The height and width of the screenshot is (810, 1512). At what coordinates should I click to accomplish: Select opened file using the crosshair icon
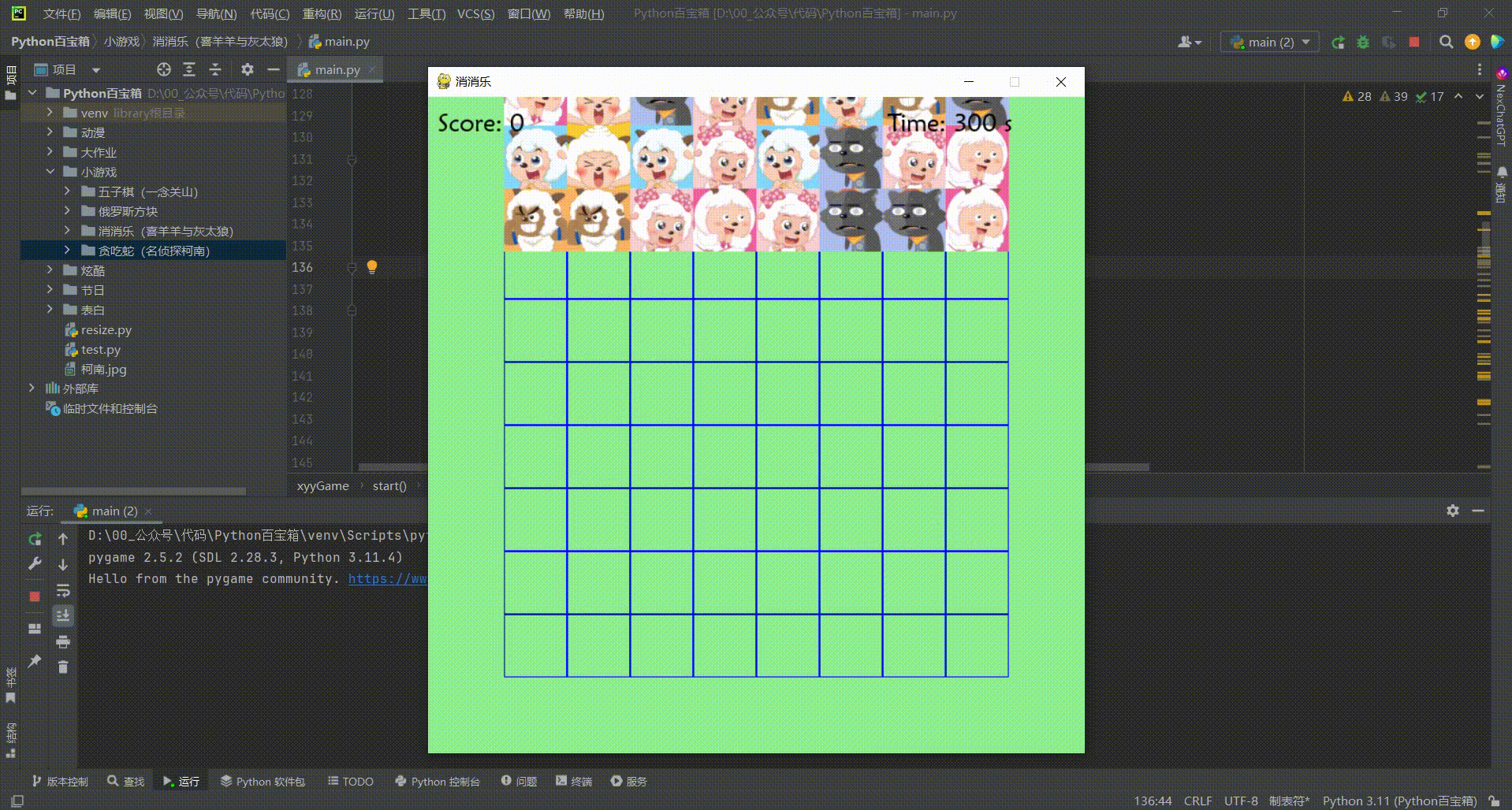(164, 69)
